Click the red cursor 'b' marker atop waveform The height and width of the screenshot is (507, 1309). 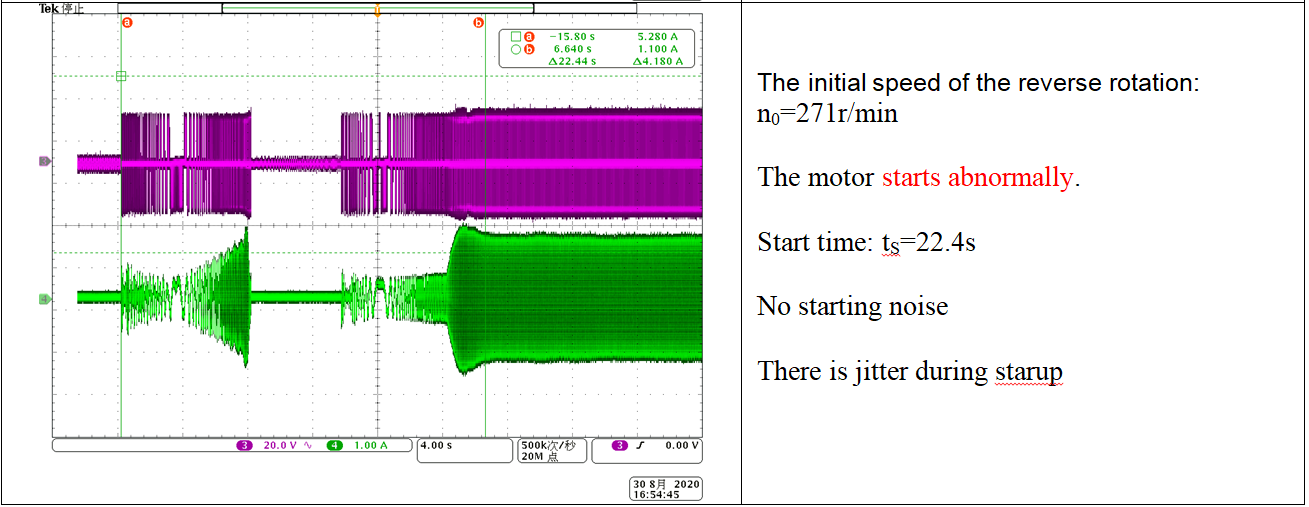coord(478,23)
